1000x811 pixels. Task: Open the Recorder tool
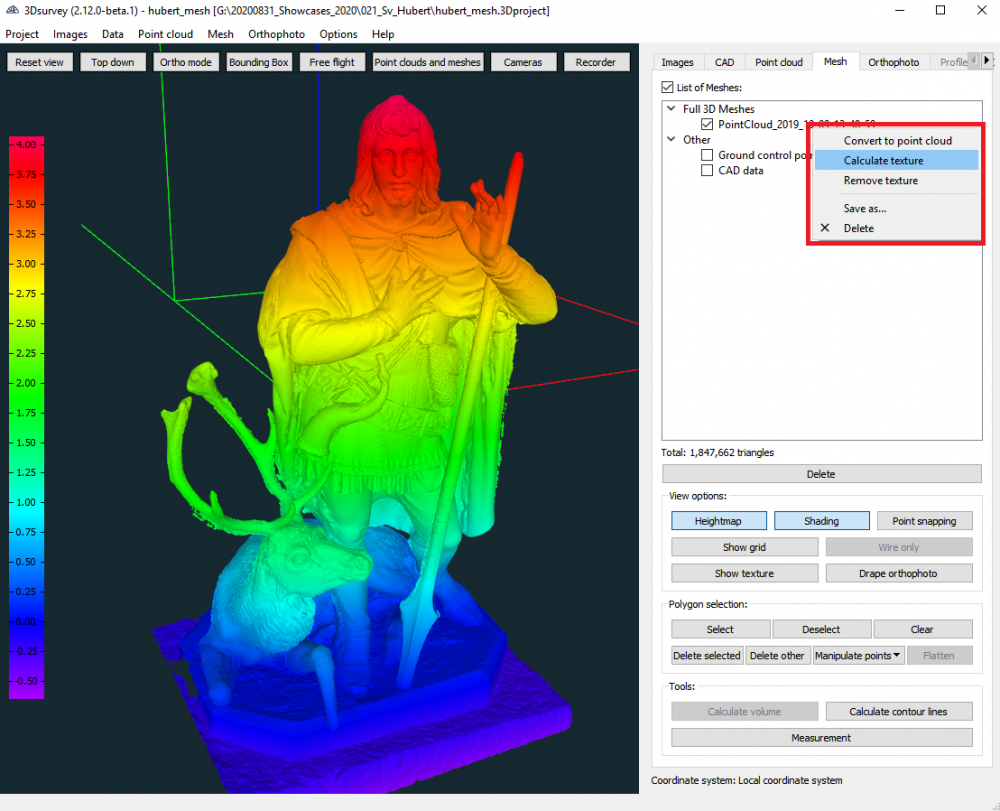pyautogui.click(x=596, y=62)
